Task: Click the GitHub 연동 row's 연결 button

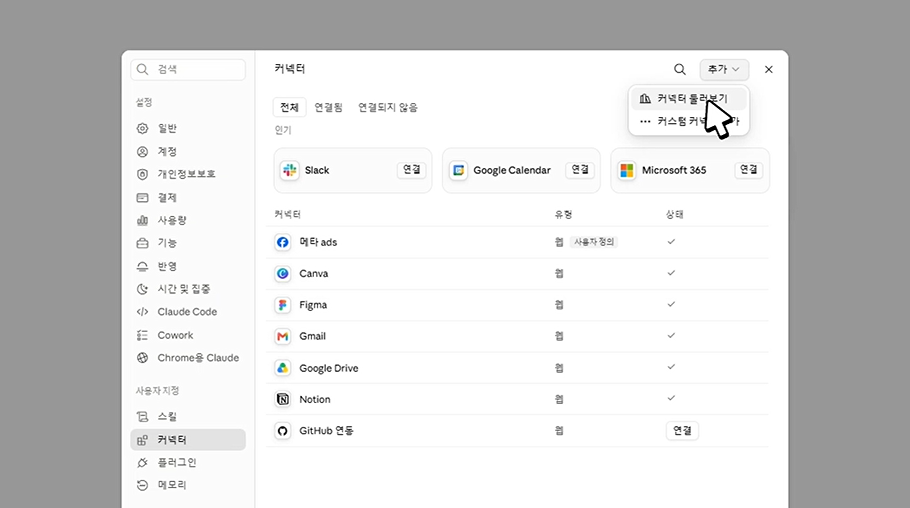Action: [682, 431]
